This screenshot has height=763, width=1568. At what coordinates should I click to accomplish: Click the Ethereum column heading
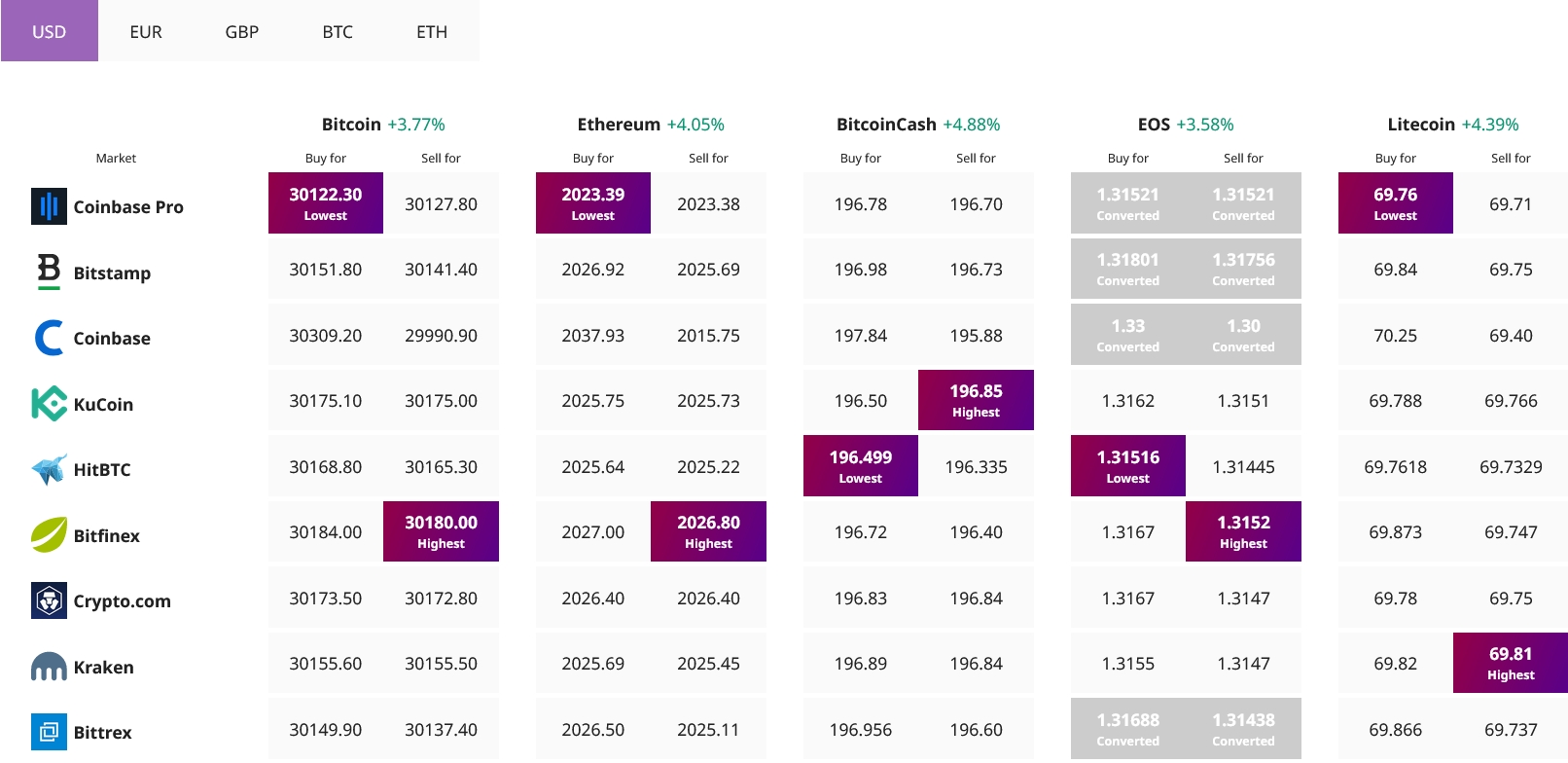pyautogui.click(x=619, y=124)
